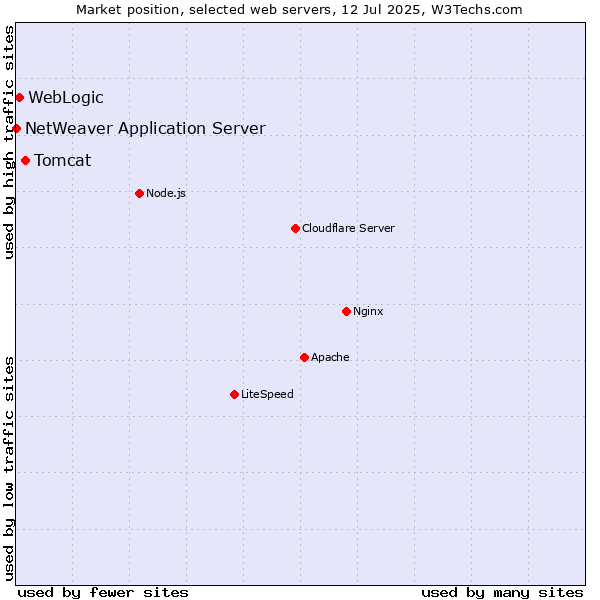Viewport: 600px width, 600px height.
Task: Select the Apache red data point
Action: click(305, 358)
